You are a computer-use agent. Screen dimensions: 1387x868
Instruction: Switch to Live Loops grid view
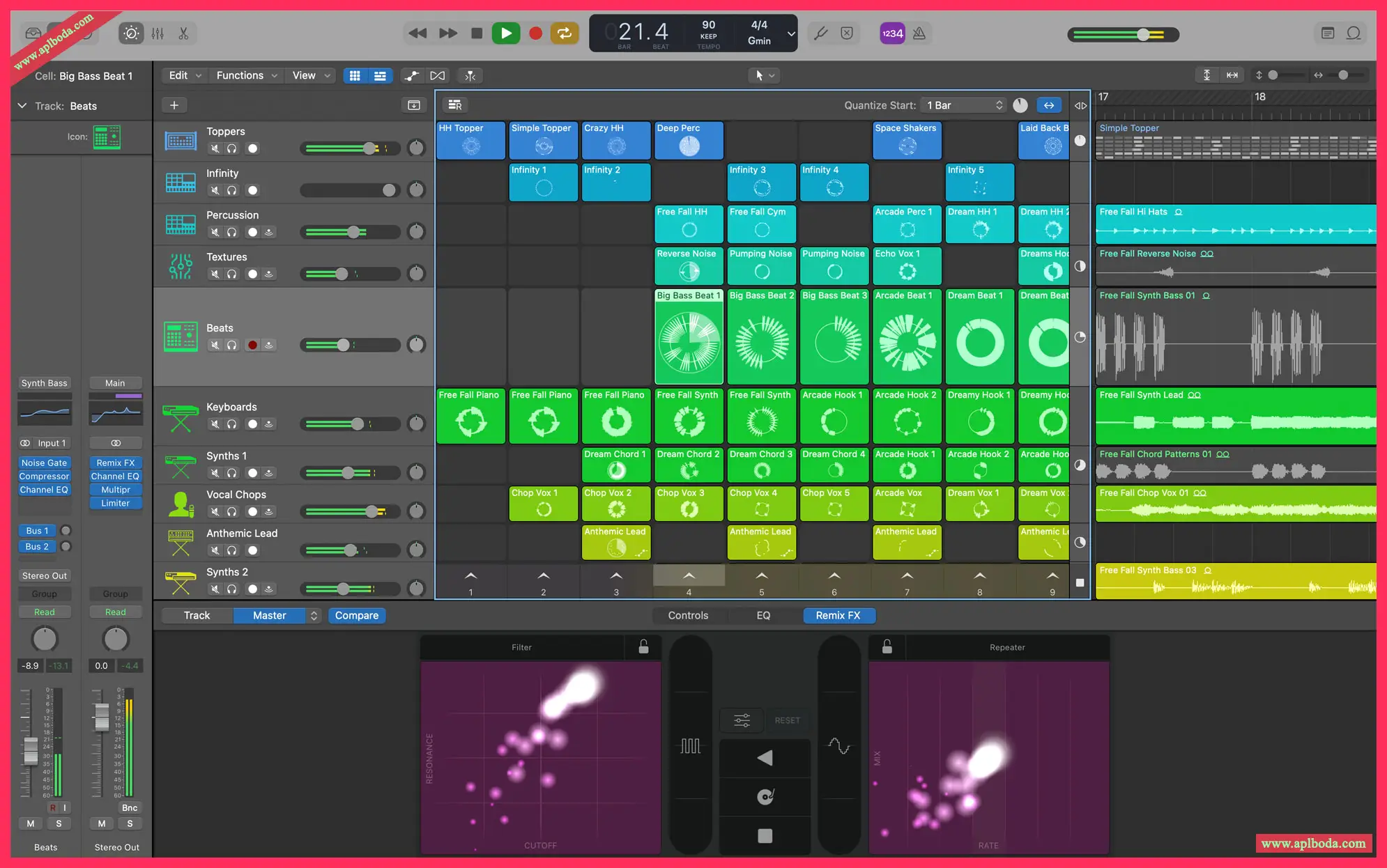[x=355, y=75]
